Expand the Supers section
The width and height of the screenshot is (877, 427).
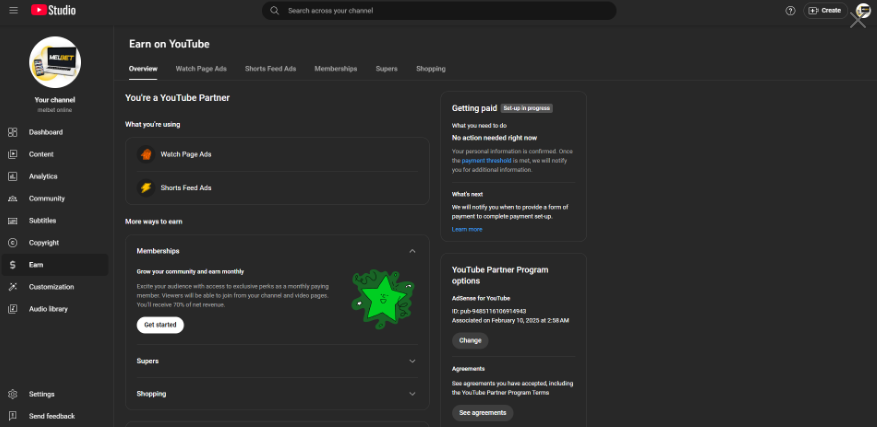(412, 361)
